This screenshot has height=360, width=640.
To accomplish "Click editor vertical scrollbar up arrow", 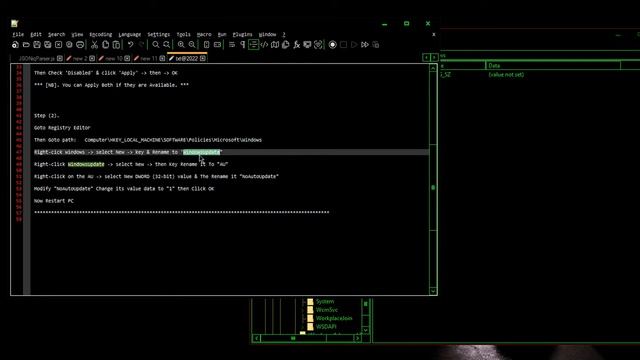I will click(433, 68).
